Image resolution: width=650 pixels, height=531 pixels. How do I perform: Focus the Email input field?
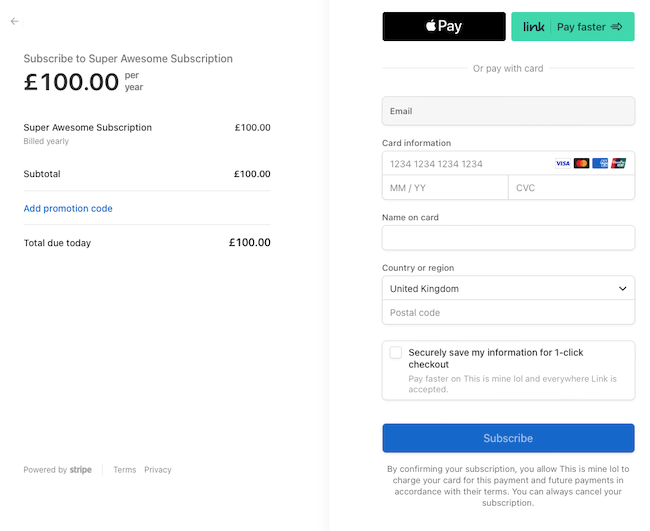(508, 111)
